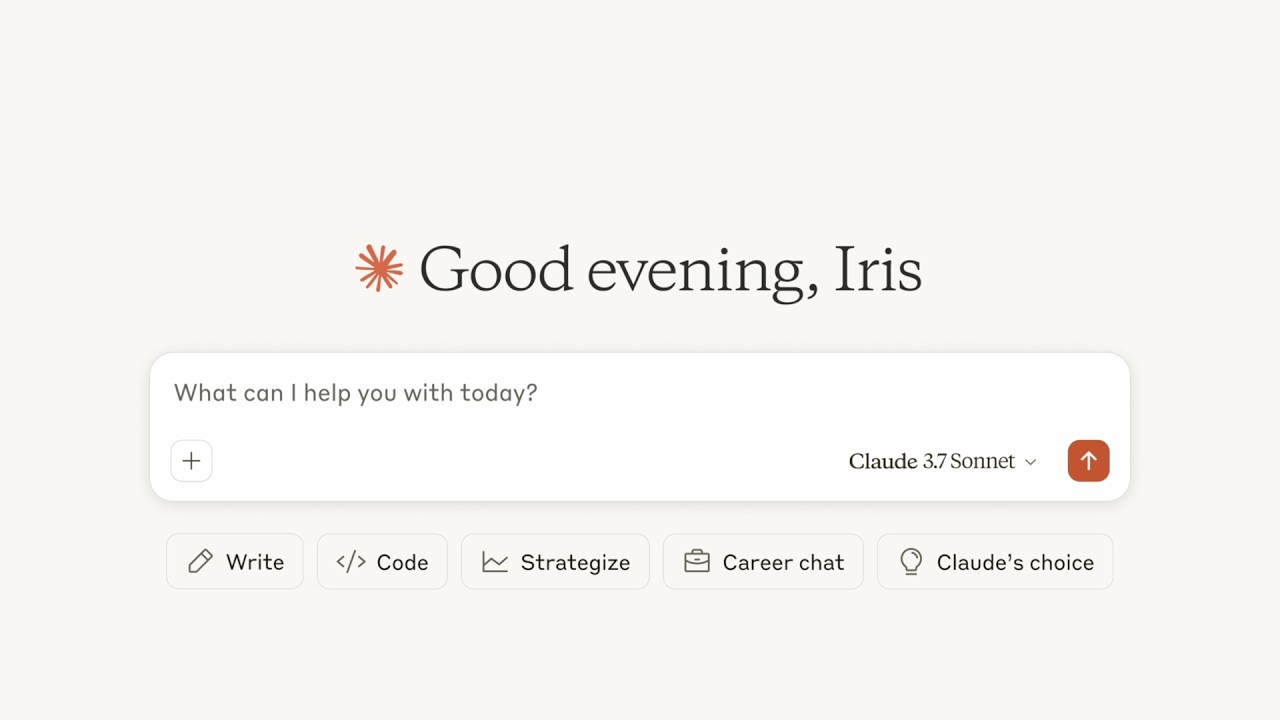Click the code brackets icon
This screenshot has height=720, width=1280.
tap(351, 561)
